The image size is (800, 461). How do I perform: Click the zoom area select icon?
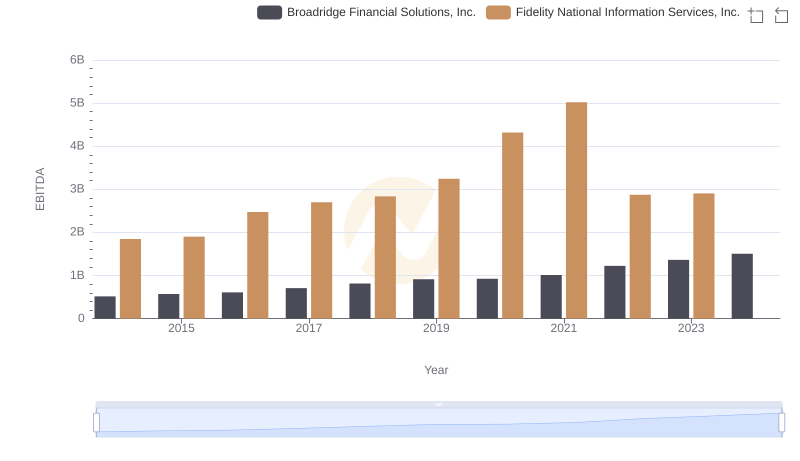pos(756,15)
